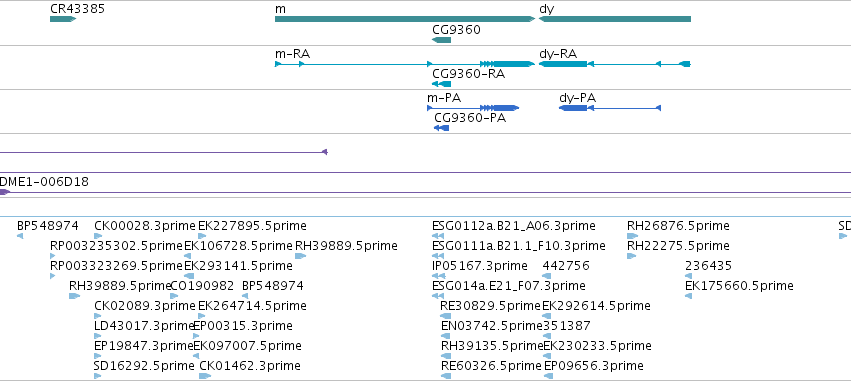The image size is (851, 381).
Task: Click the CG9360-PA label
Action: pyautogui.click(x=470, y=117)
